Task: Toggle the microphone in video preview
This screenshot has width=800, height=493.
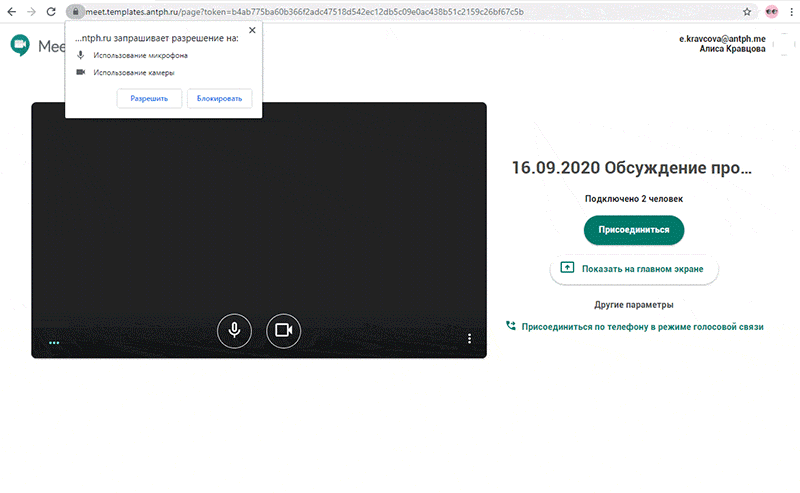Action: pyautogui.click(x=234, y=331)
